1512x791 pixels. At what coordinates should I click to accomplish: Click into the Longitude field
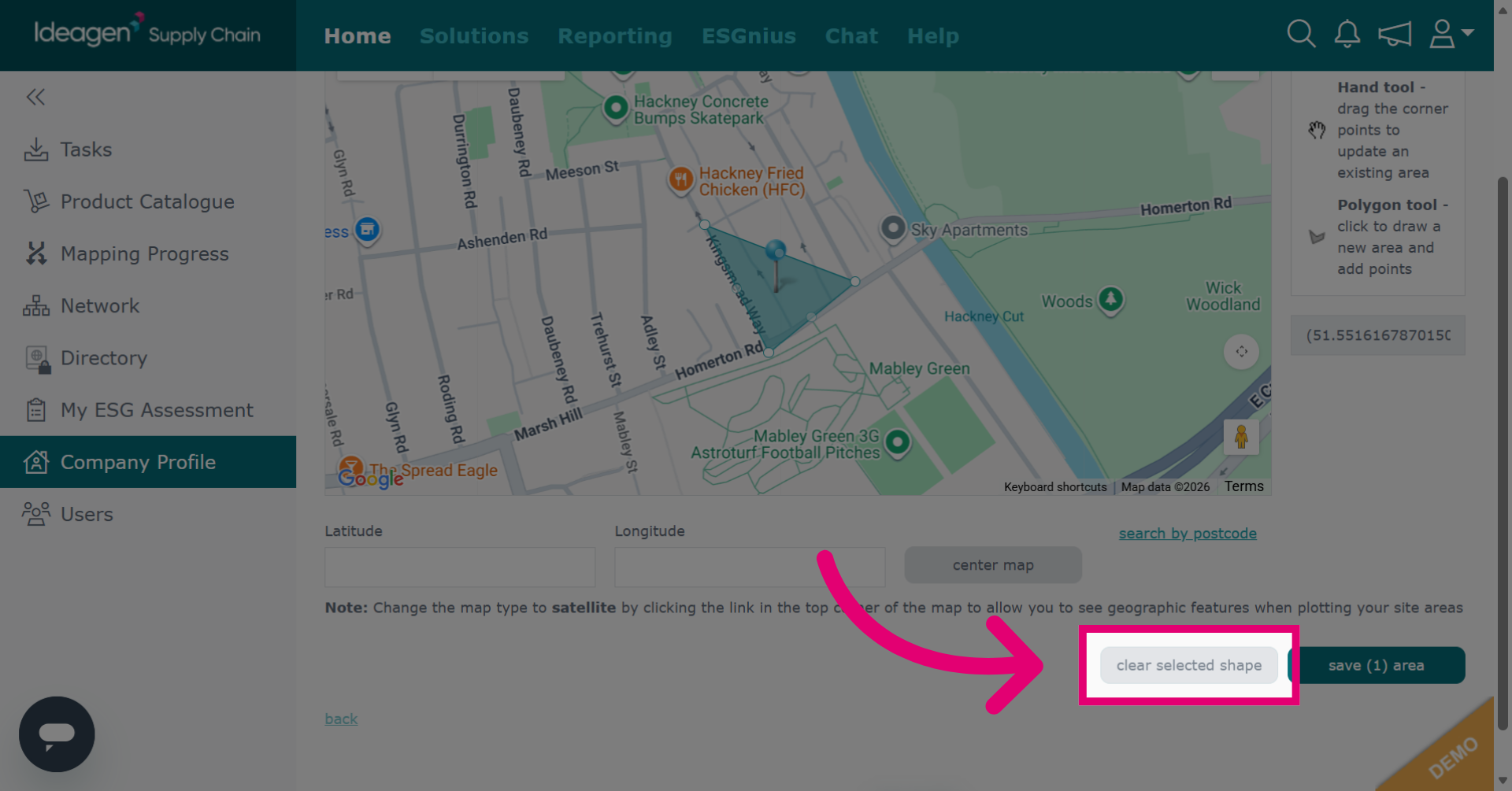(750, 567)
